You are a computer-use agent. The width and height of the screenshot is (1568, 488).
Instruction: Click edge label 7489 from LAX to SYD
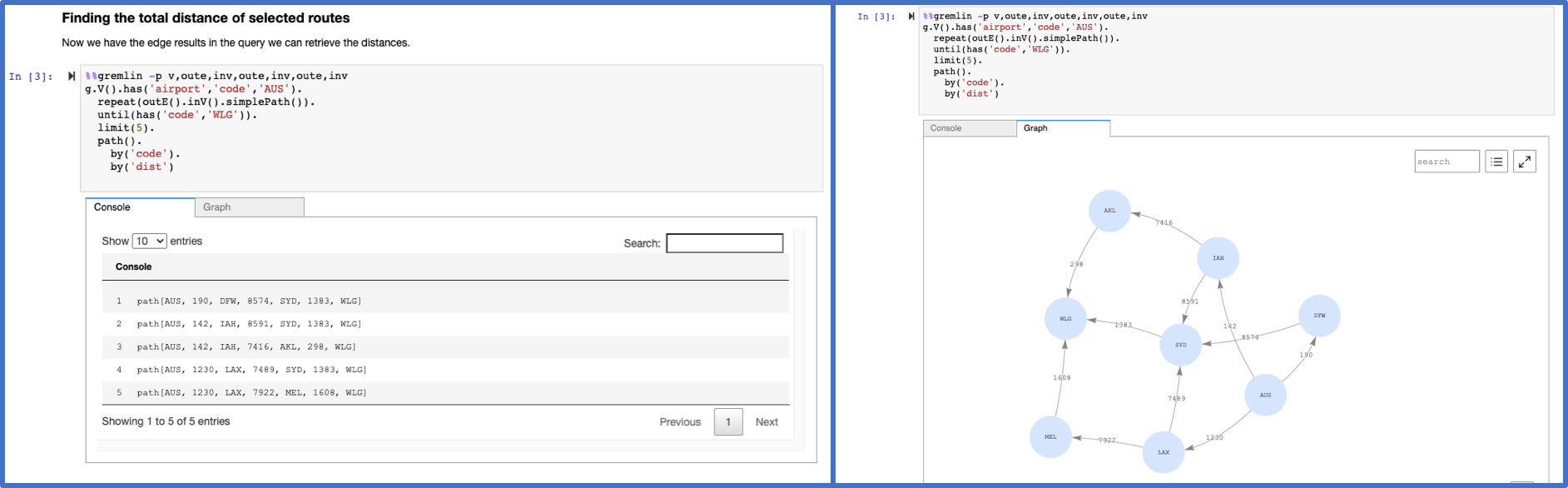(x=1176, y=399)
